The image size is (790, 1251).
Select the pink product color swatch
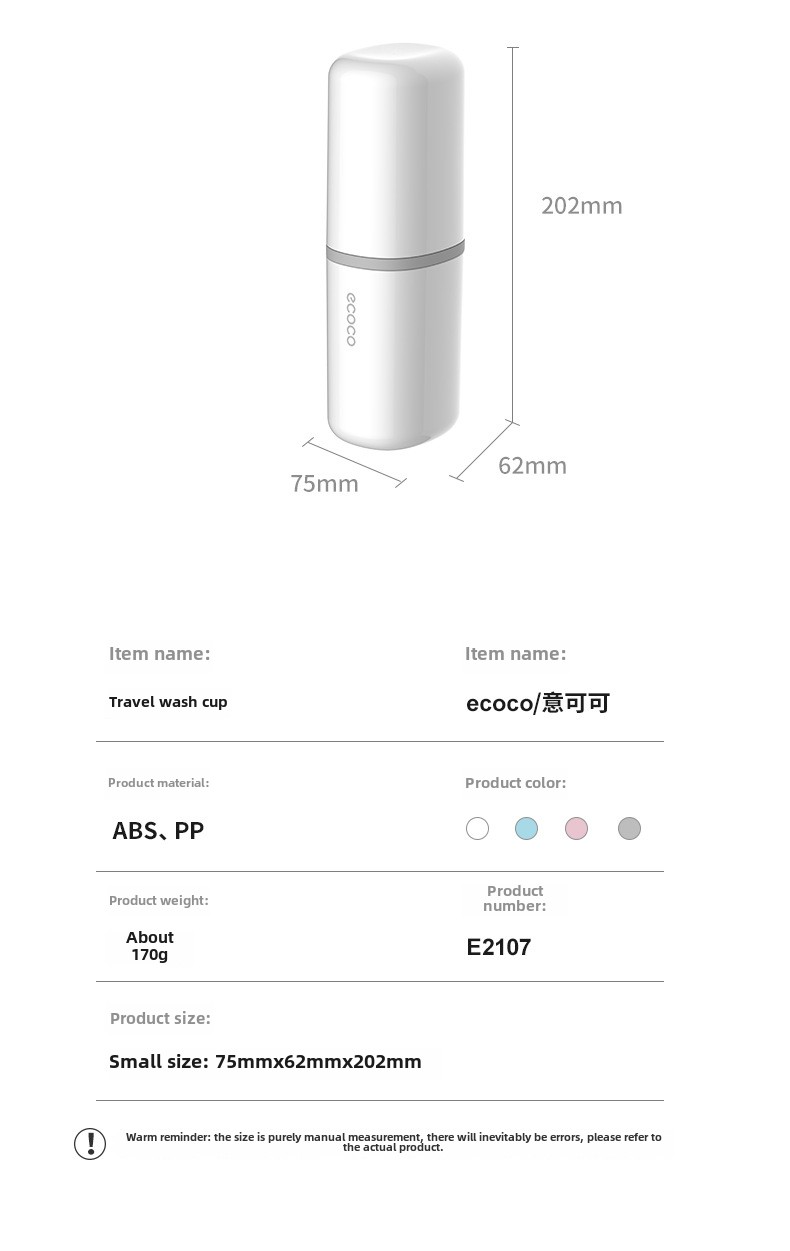coord(576,828)
